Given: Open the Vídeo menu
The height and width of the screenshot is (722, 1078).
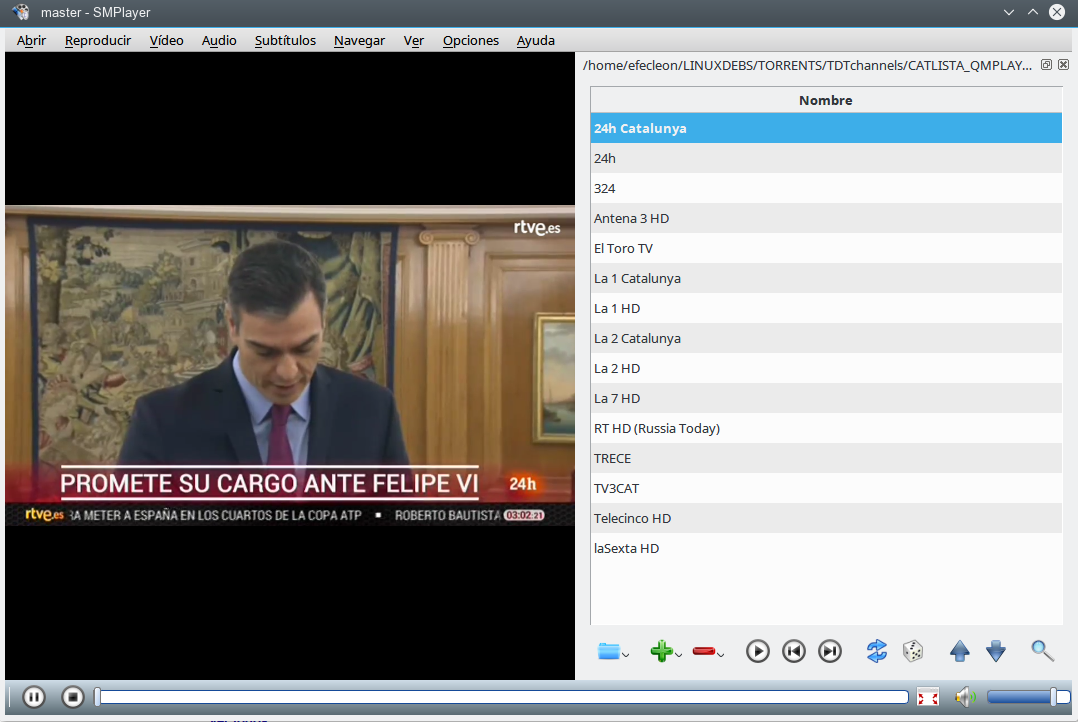Looking at the screenshot, I should [166, 41].
